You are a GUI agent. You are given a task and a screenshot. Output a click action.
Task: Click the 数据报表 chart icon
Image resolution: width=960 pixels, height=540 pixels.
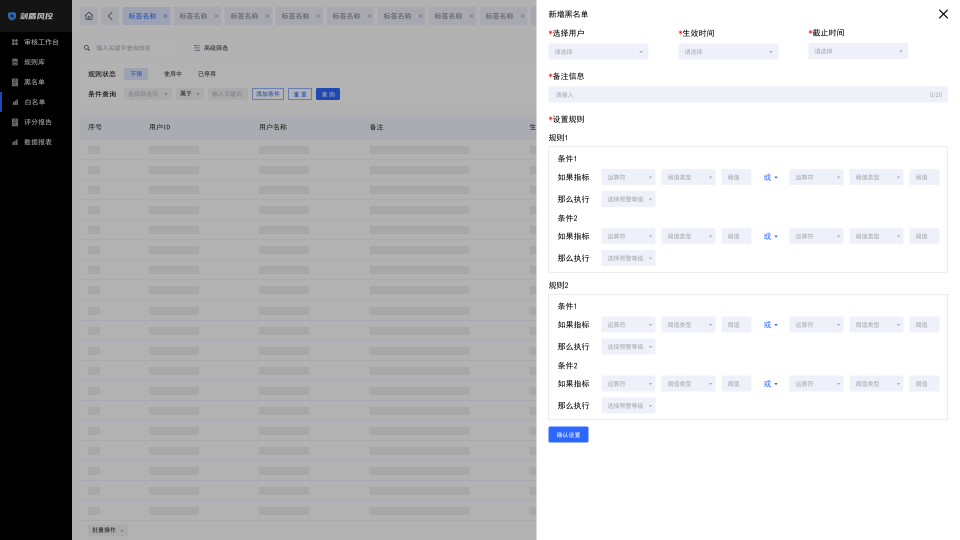pyautogui.click(x=15, y=142)
